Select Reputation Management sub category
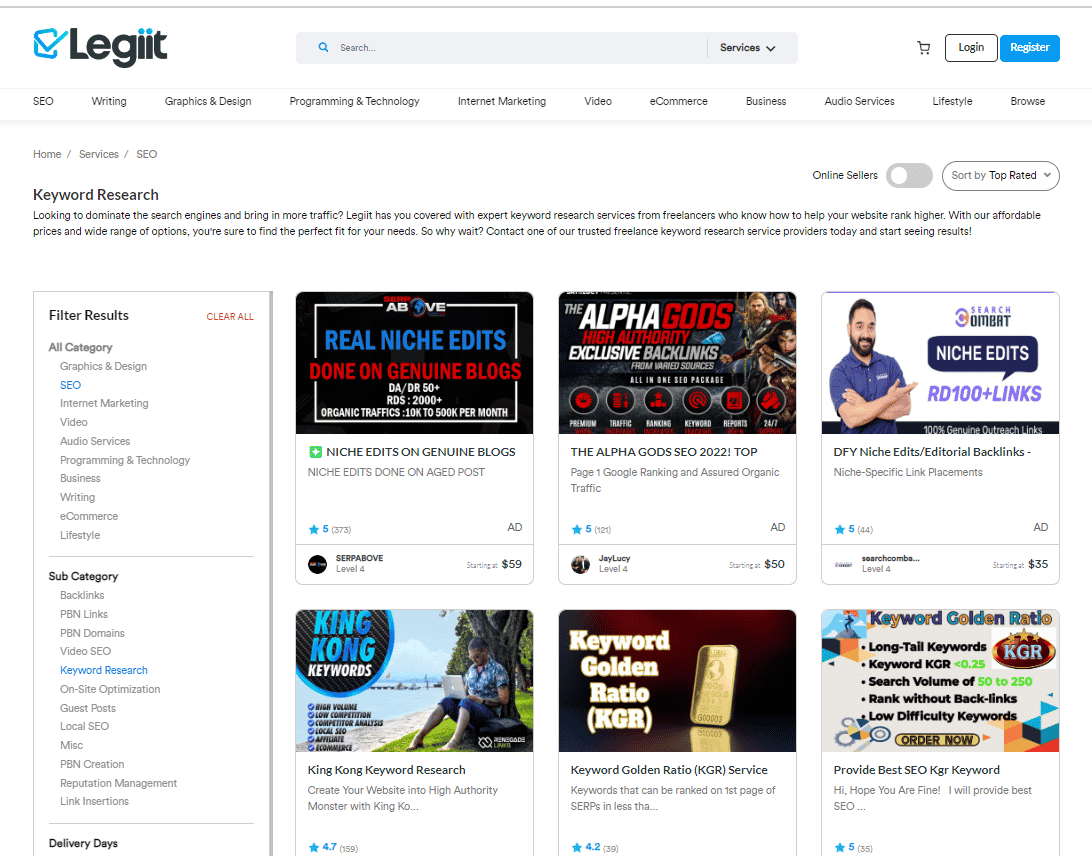The width and height of the screenshot is (1092, 856). tap(118, 783)
